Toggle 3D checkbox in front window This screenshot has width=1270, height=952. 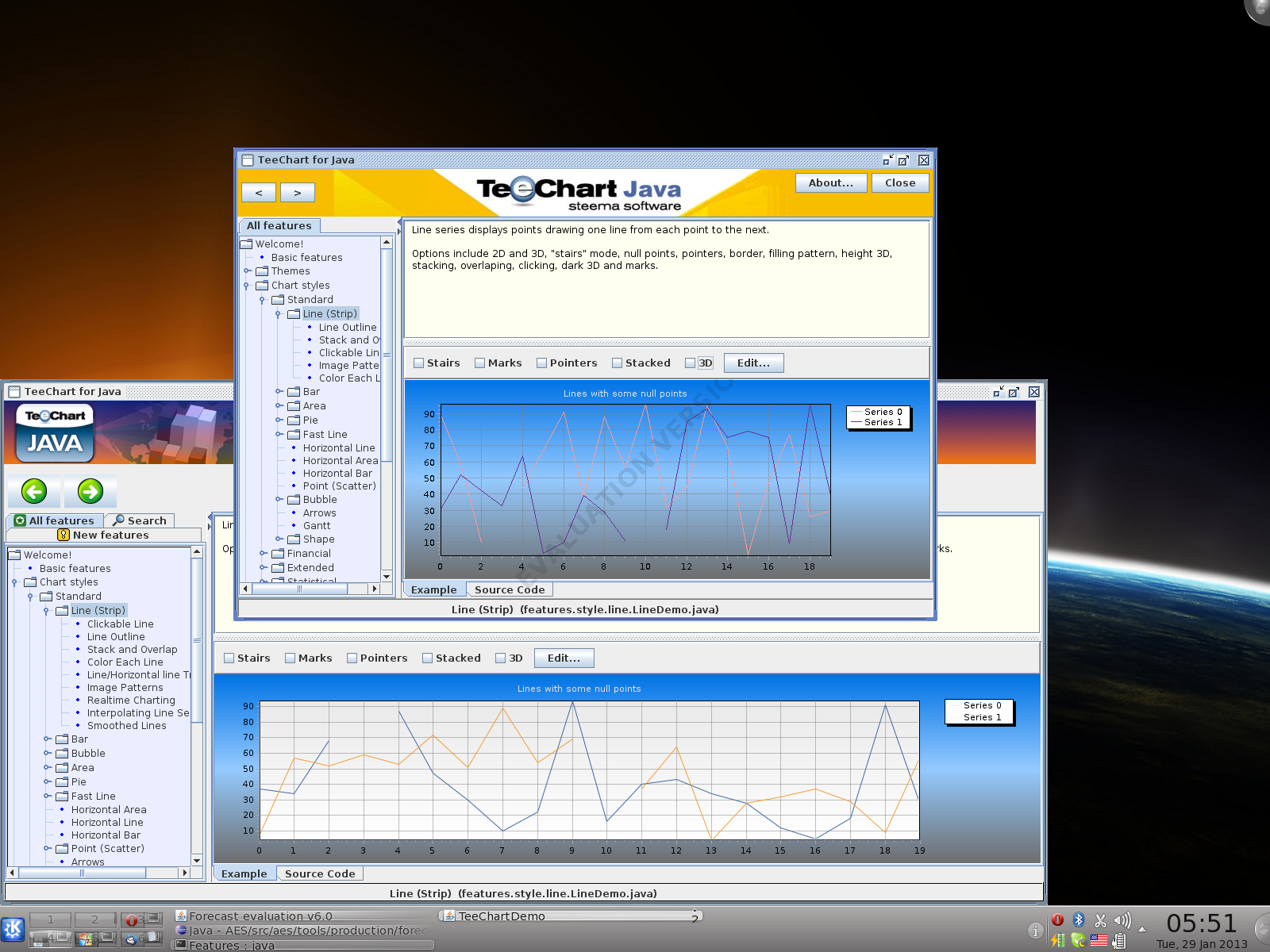(691, 363)
